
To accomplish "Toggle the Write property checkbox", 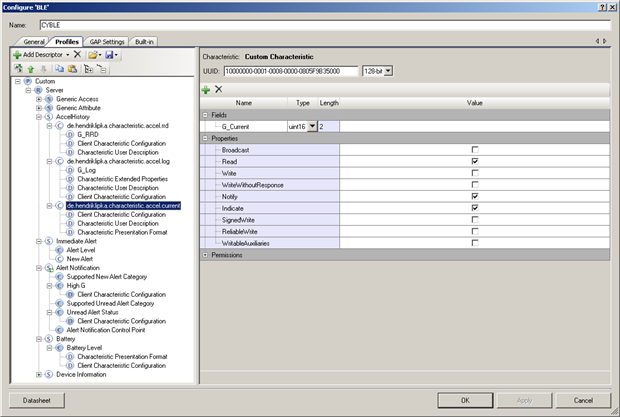I will [x=475, y=172].
